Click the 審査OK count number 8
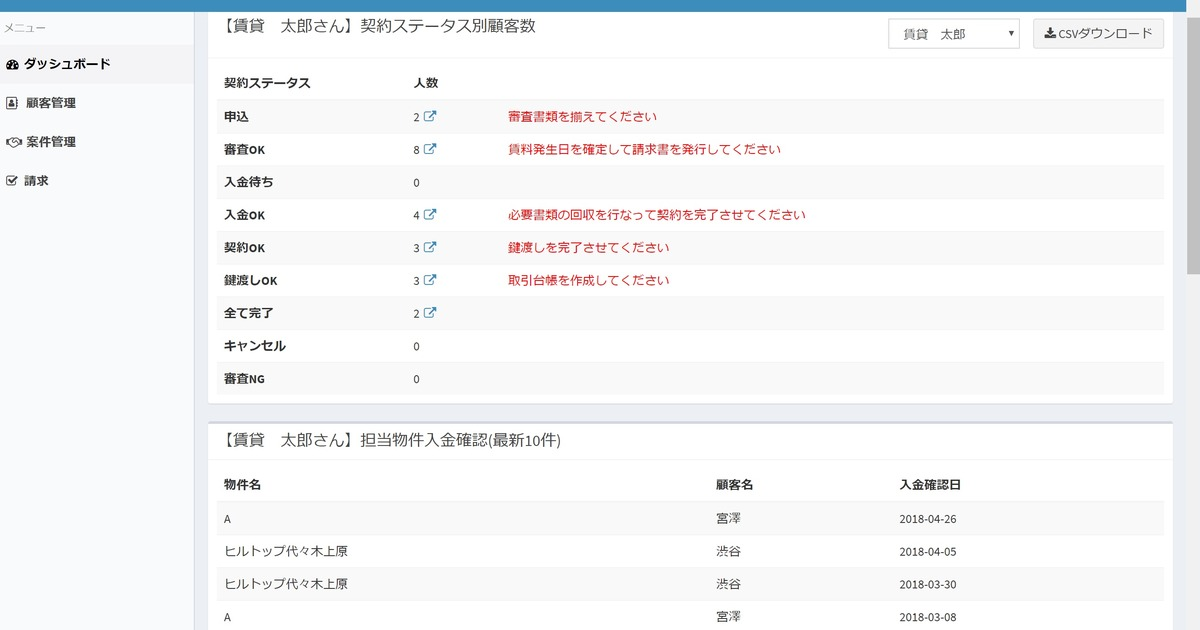 point(416,150)
